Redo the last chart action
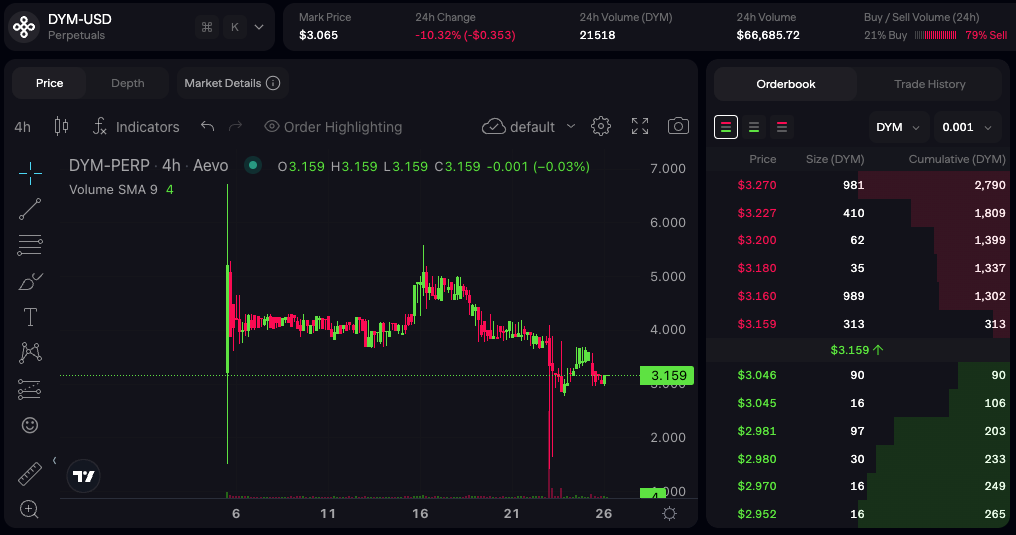This screenshot has width=1016, height=535. (235, 126)
